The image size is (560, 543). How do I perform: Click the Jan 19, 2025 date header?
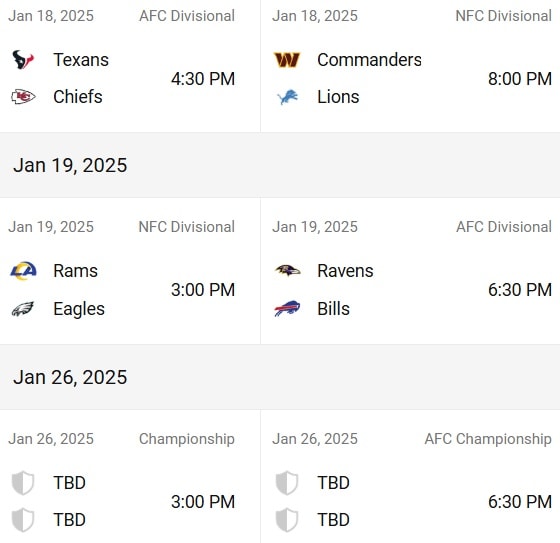(70, 165)
